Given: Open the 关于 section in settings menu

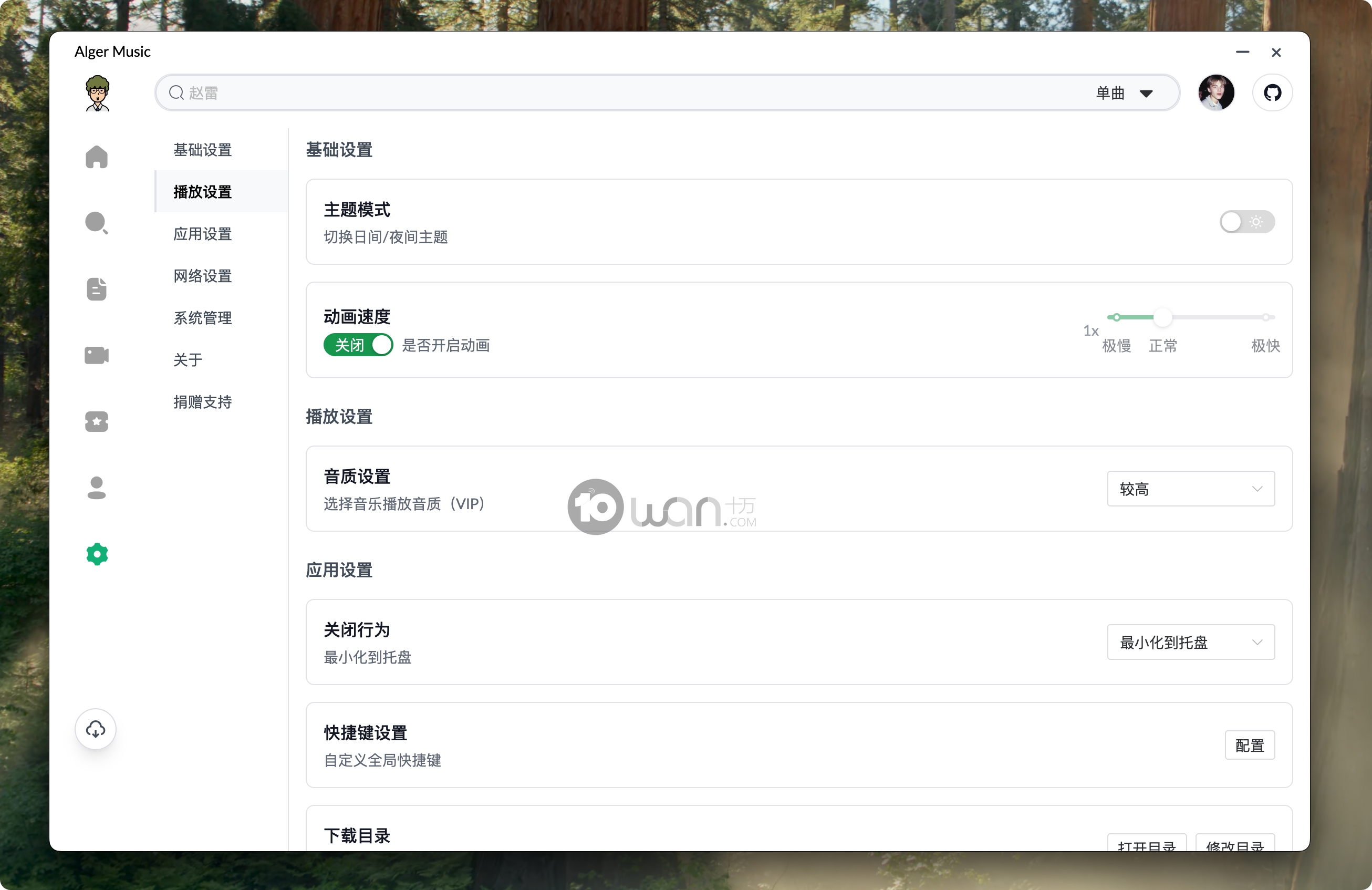Looking at the screenshot, I should point(188,360).
